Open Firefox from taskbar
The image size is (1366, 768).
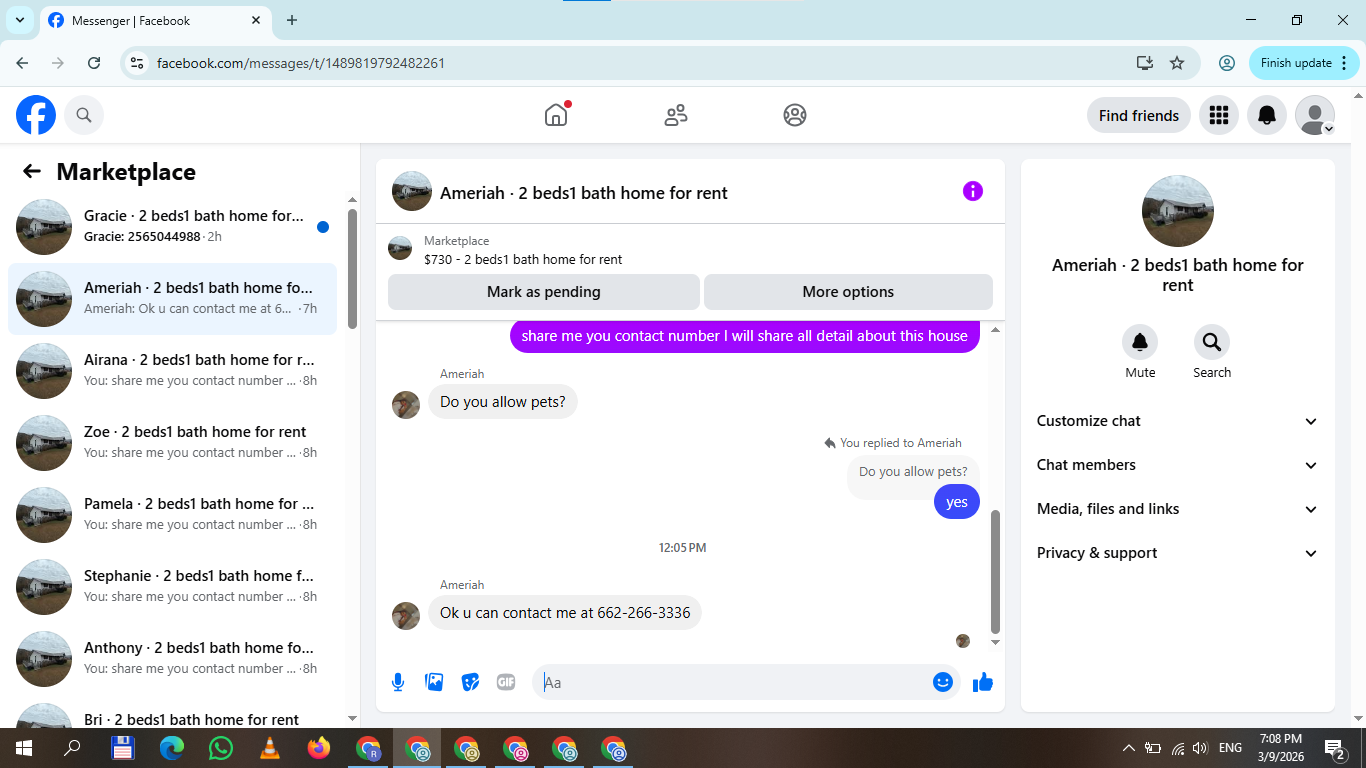tap(319, 748)
